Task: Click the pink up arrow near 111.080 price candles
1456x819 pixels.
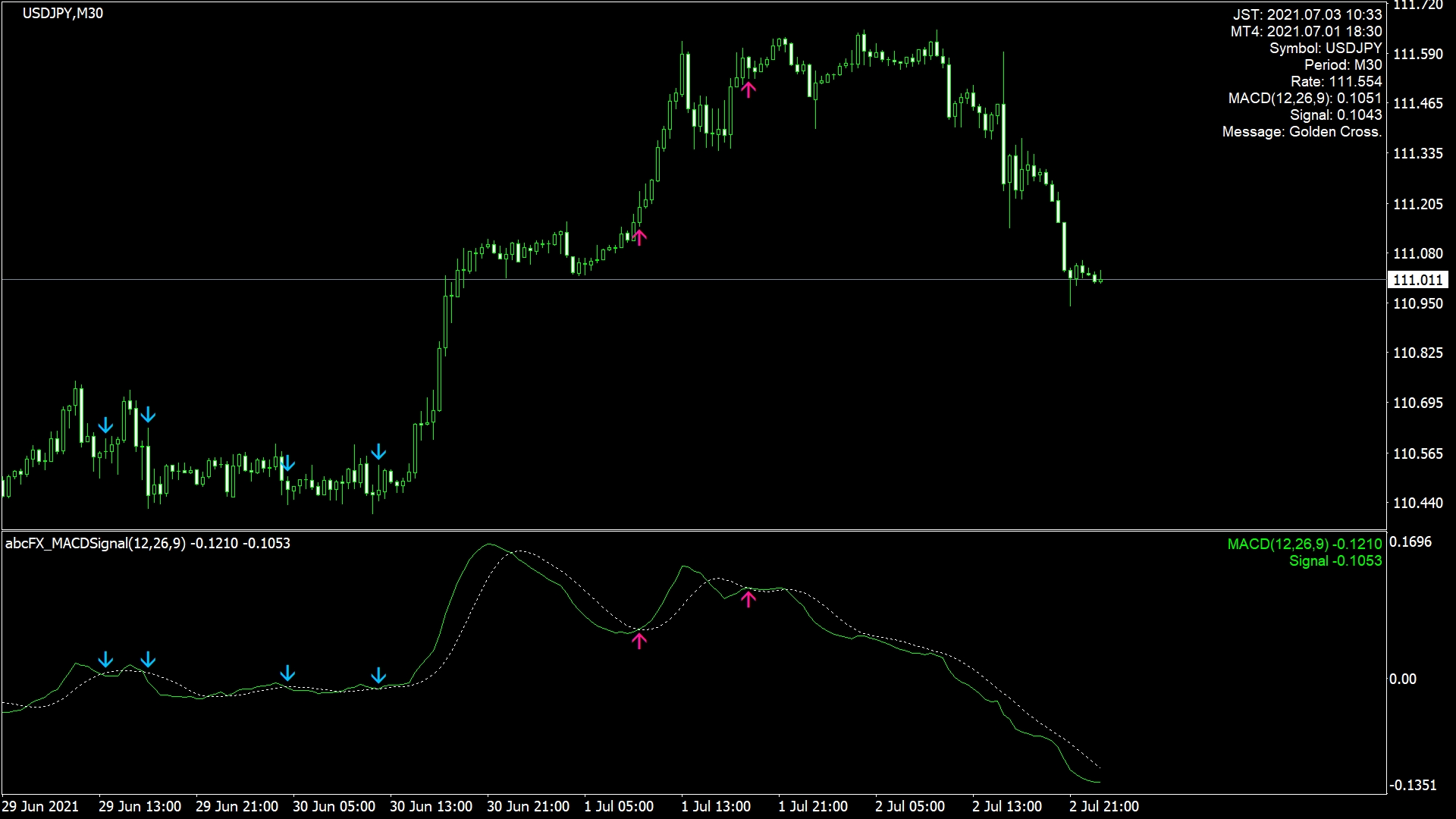Action: (639, 237)
